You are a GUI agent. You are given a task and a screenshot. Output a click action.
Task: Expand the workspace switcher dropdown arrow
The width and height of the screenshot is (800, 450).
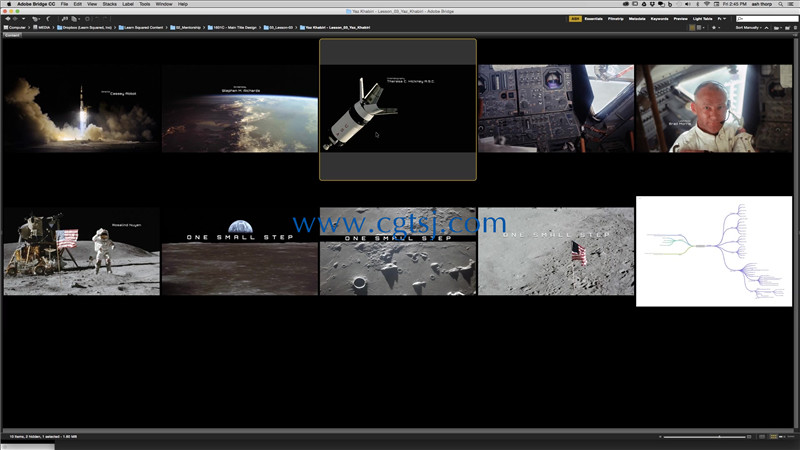pyautogui.click(x=724, y=19)
